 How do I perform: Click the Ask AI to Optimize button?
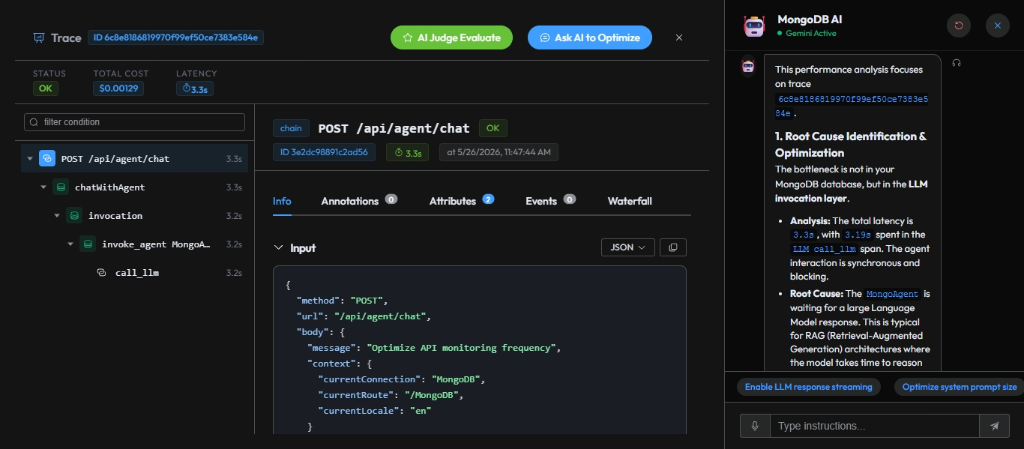(590, 38)
